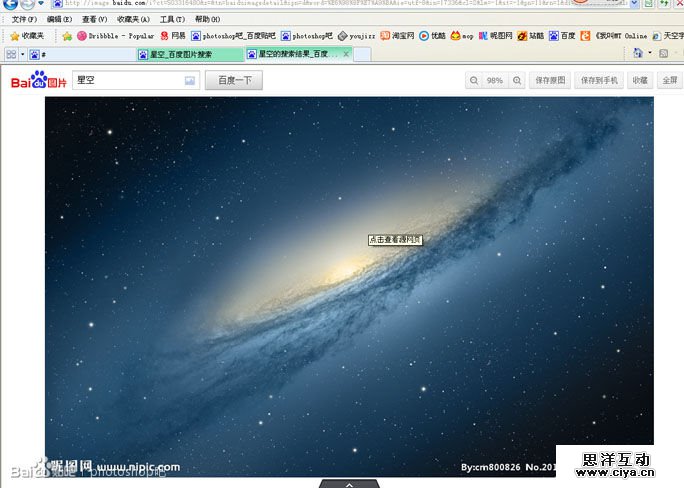Click the compatibility view icon by address bar
The image size is (684, 488).
(x=649, y=4)
